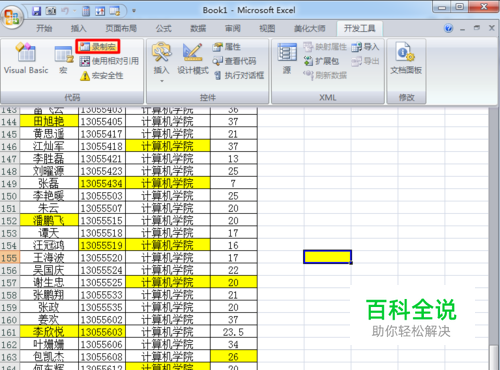
Task: Click XML 导入 import
Action: (365, 47)
